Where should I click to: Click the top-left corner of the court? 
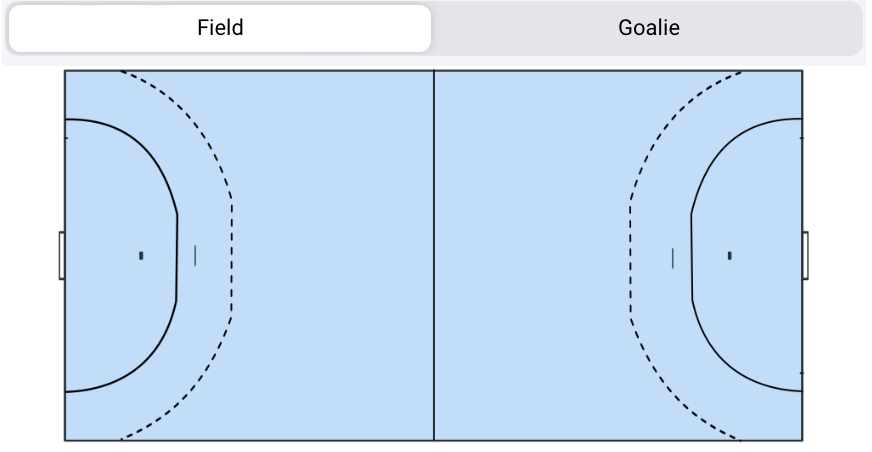[66, 72]
